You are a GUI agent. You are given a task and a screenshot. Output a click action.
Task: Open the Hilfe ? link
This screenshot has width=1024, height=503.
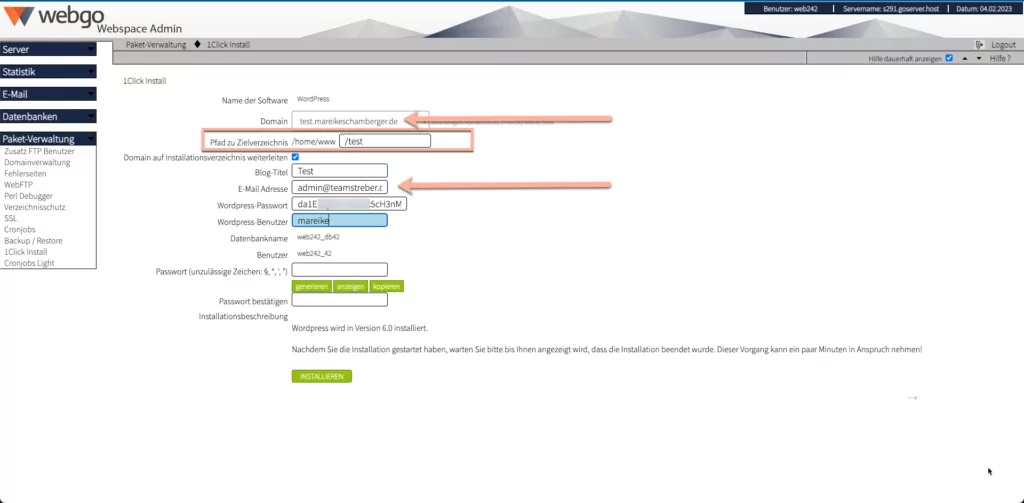pos(1000,59)
